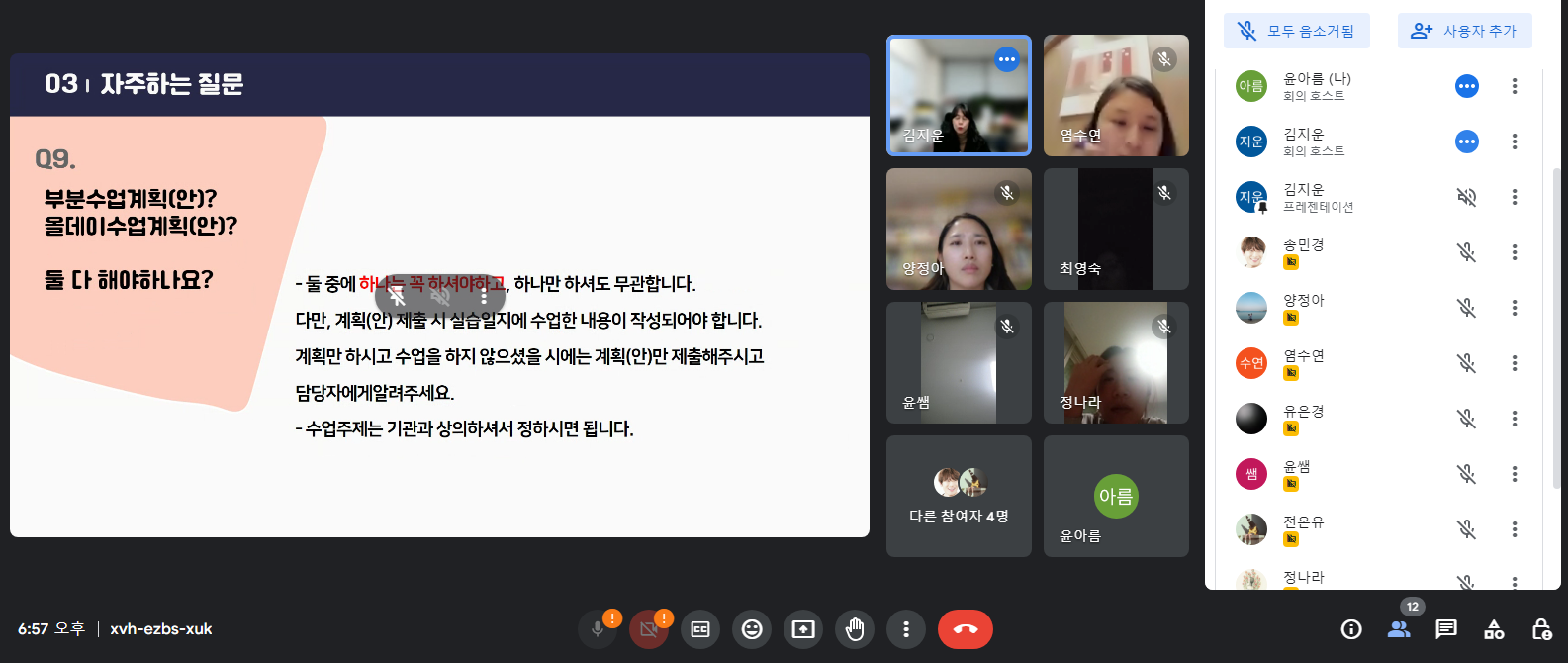Click muted mic icon on 염수연 tile

[1164, 59]
